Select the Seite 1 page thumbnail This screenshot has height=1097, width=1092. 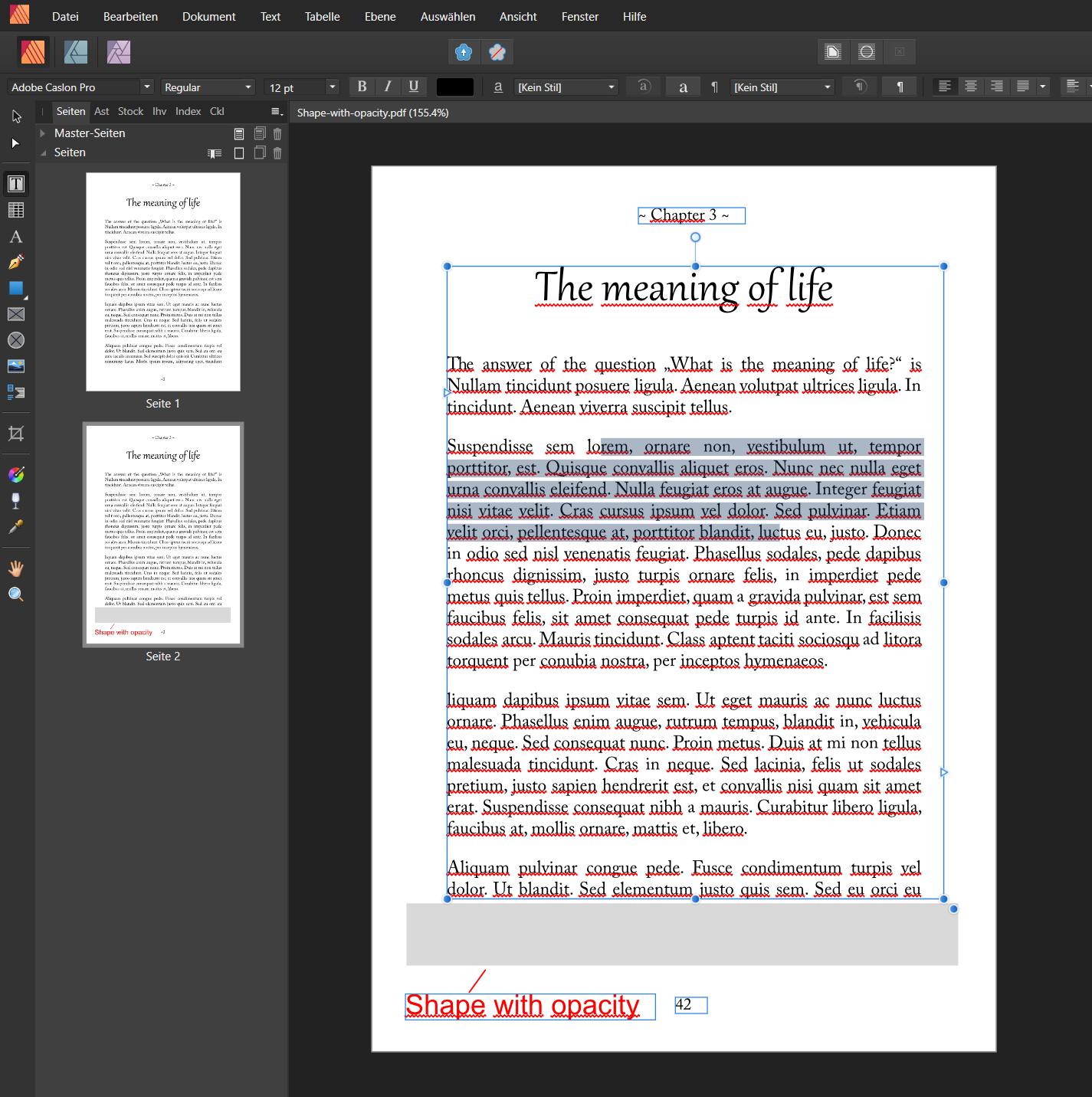click(163, 282)
